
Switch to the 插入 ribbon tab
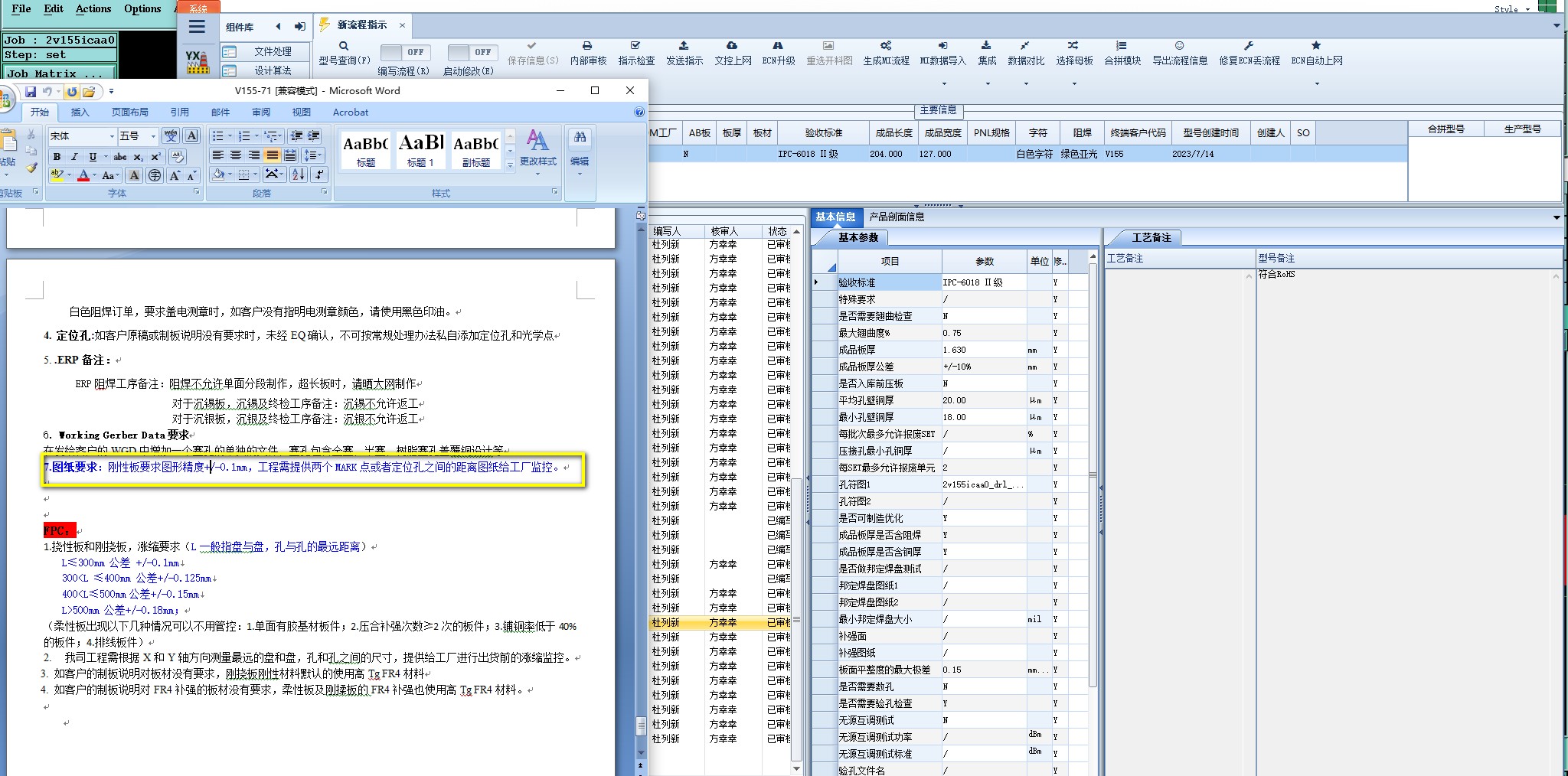click(x=80, y=112)
